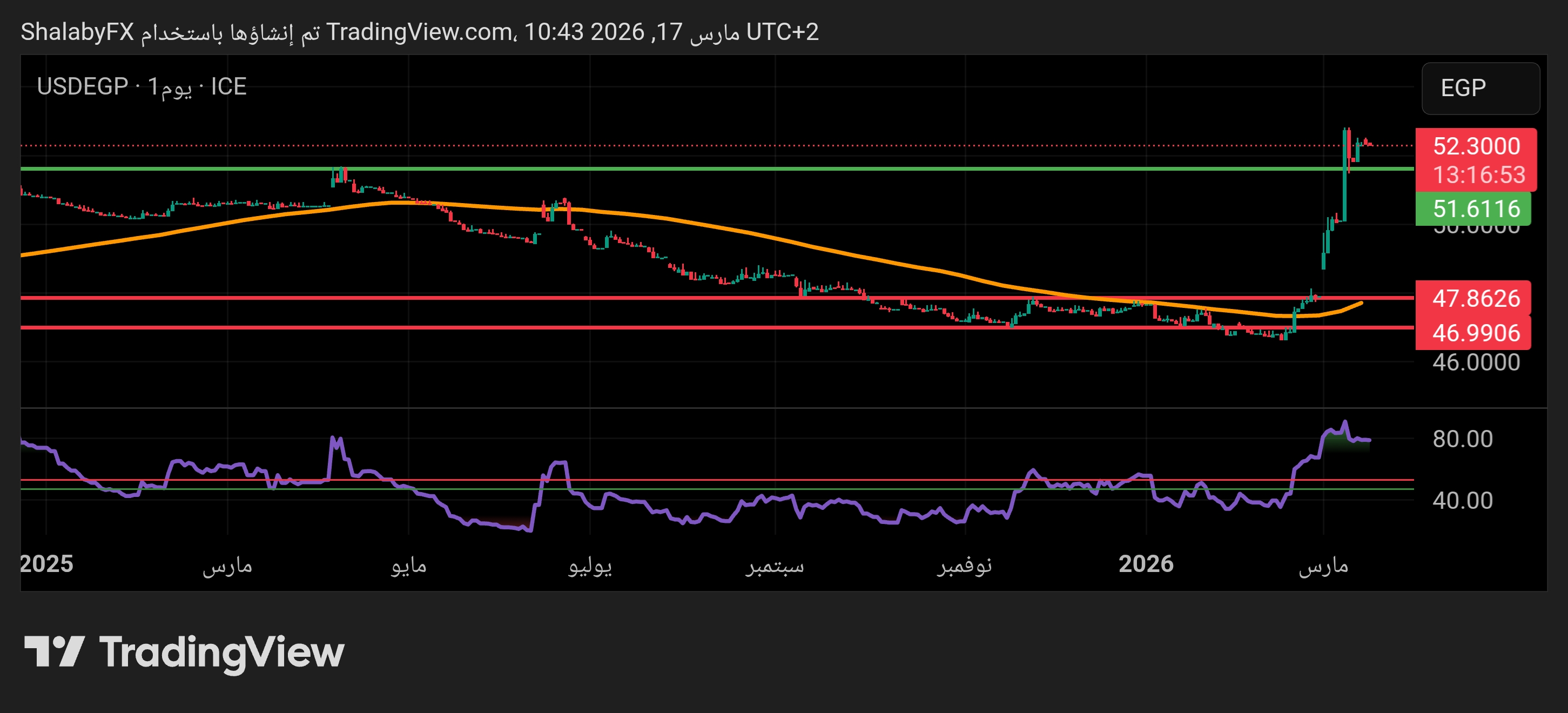Image resolution: width=1568 pixels, height=713 pixels.
Task: Click the 80.00 RSI axis label
Action: [x=1462, y=439]
